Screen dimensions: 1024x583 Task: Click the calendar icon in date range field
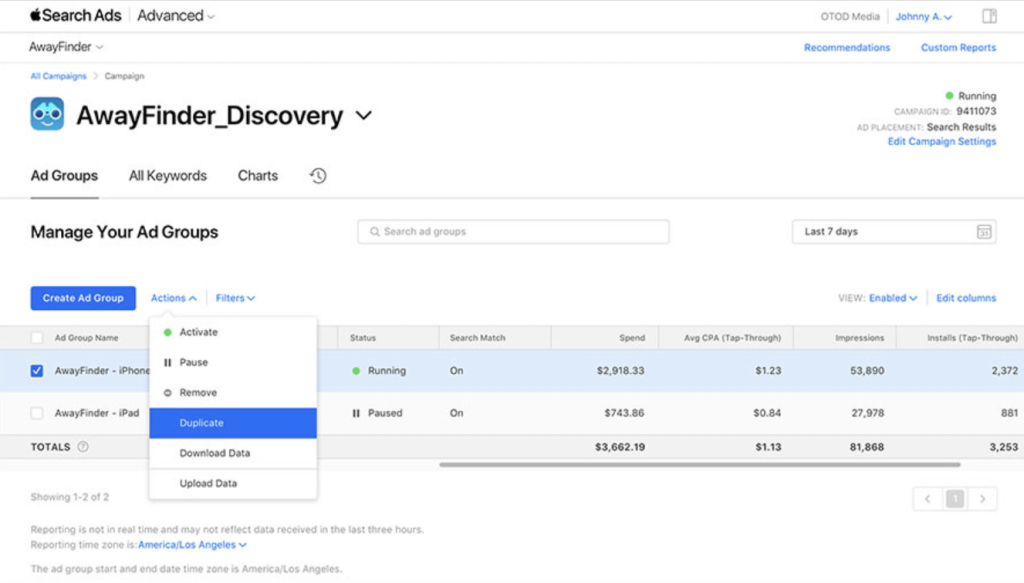point(984,232)
